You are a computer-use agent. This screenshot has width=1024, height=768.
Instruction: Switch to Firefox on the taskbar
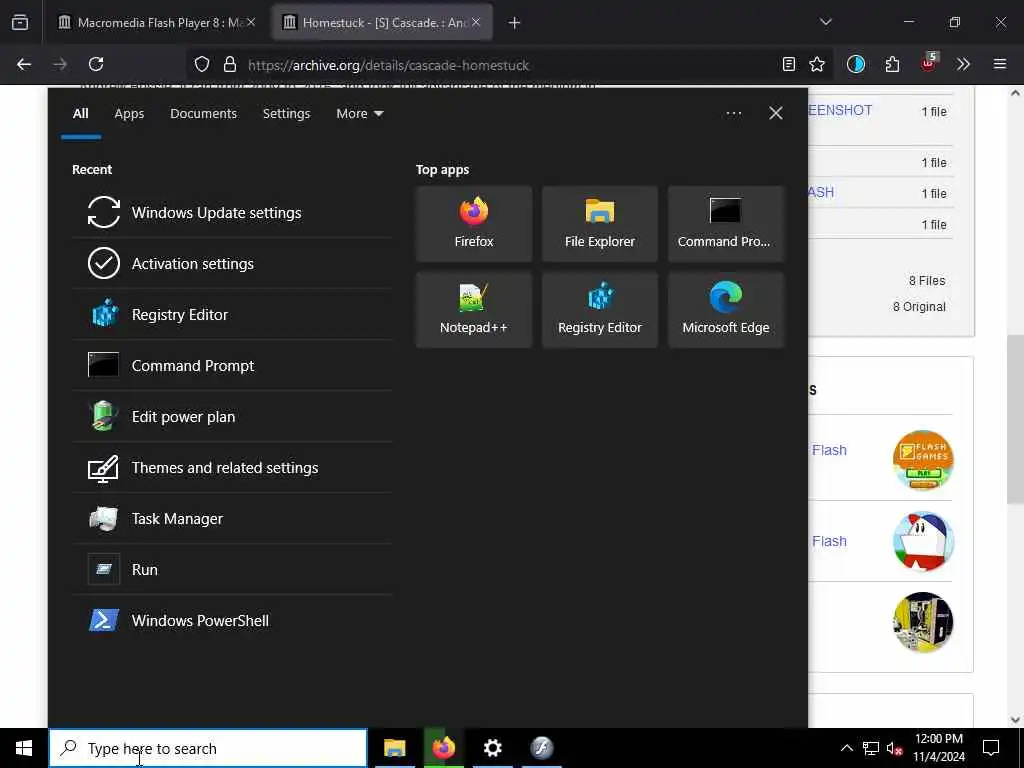tap(443, 748)
